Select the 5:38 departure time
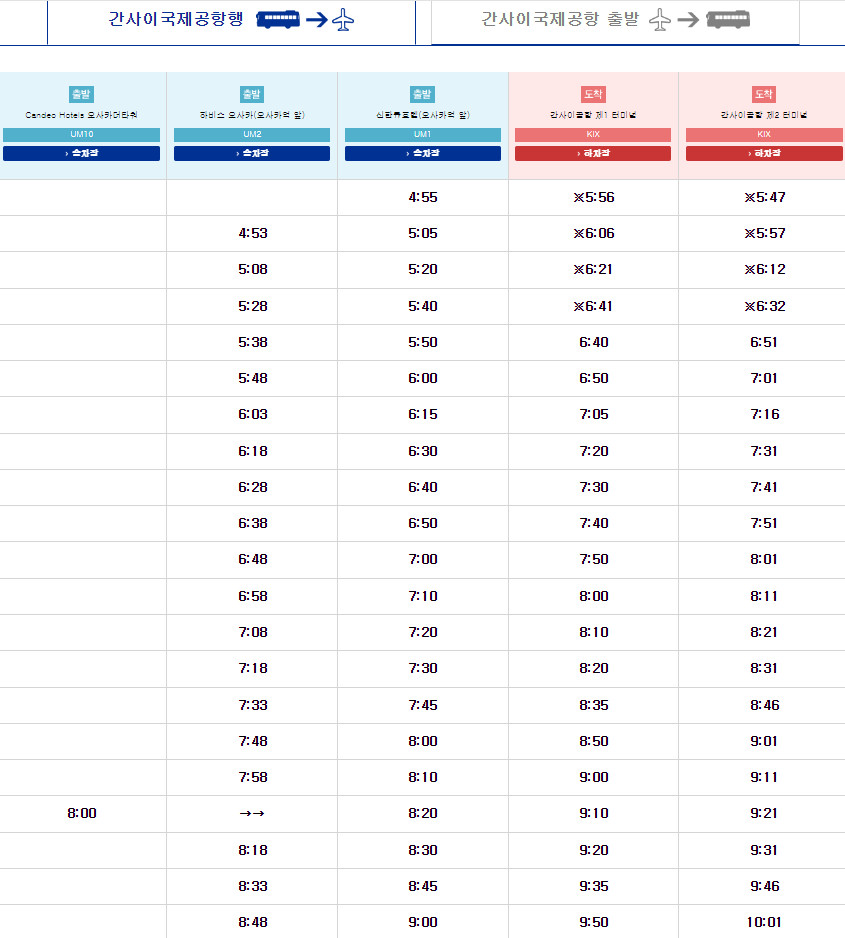This screenshot has height=938, width=845. point(252,342)
